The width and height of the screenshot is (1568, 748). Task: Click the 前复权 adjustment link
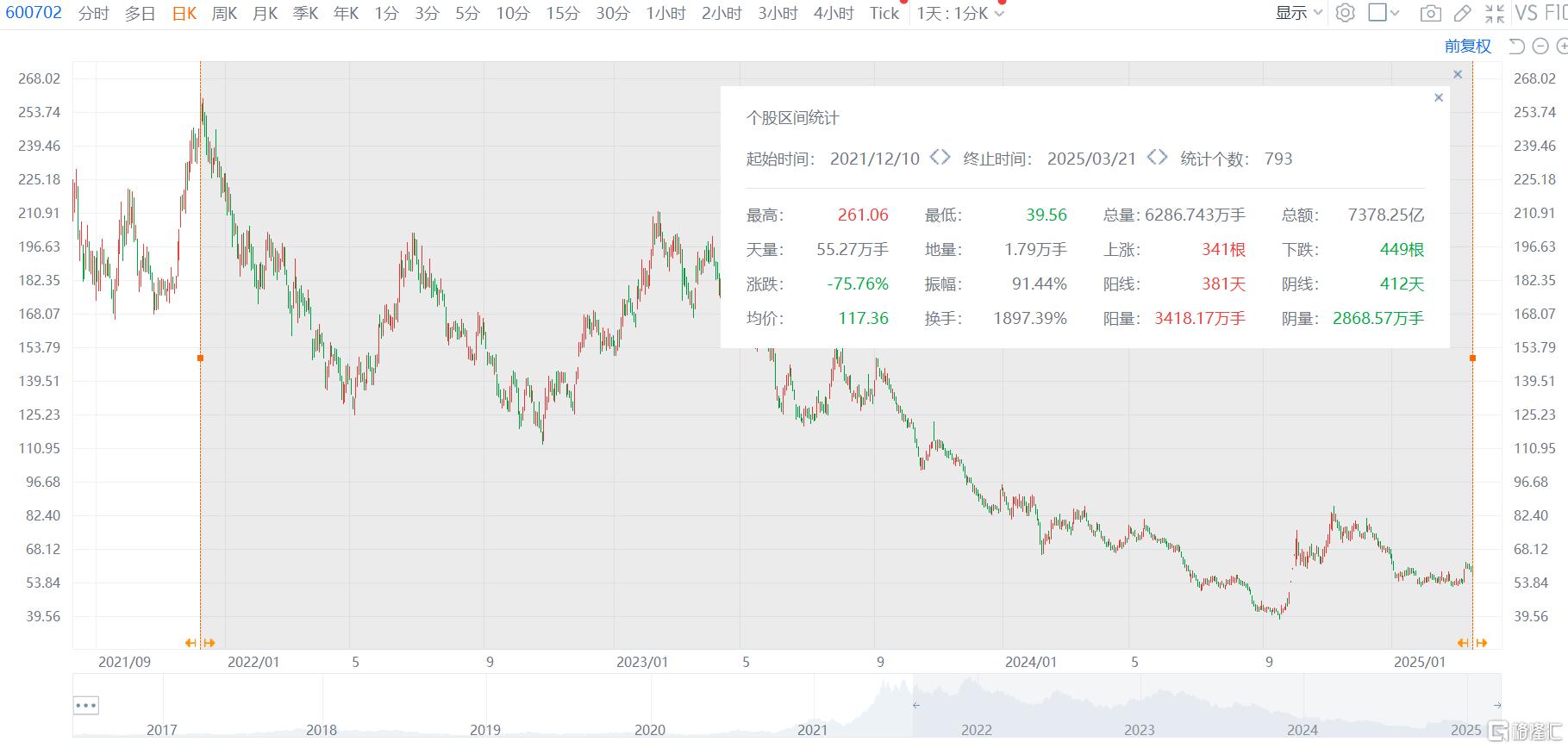[1467, 47]
